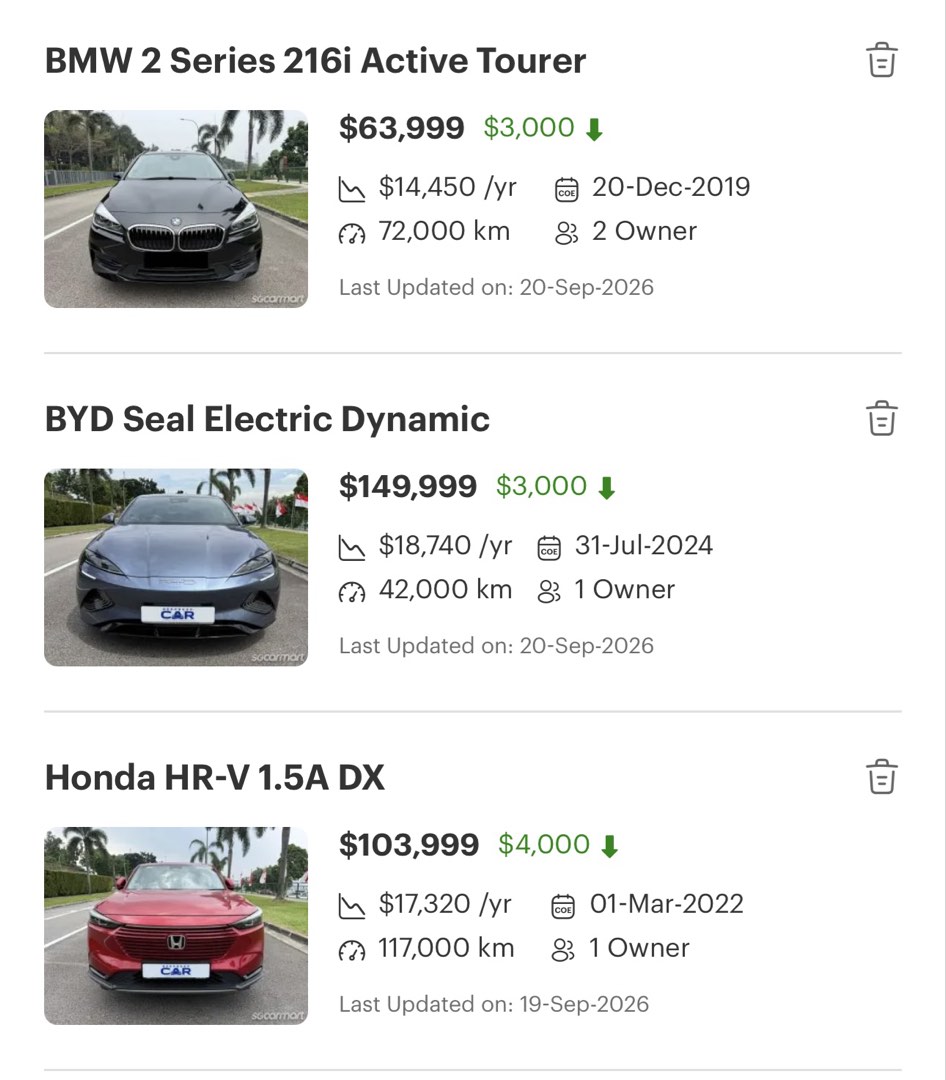
Task: Click depreciation icon next to $17,320 /yr
Action: (351, 906)
